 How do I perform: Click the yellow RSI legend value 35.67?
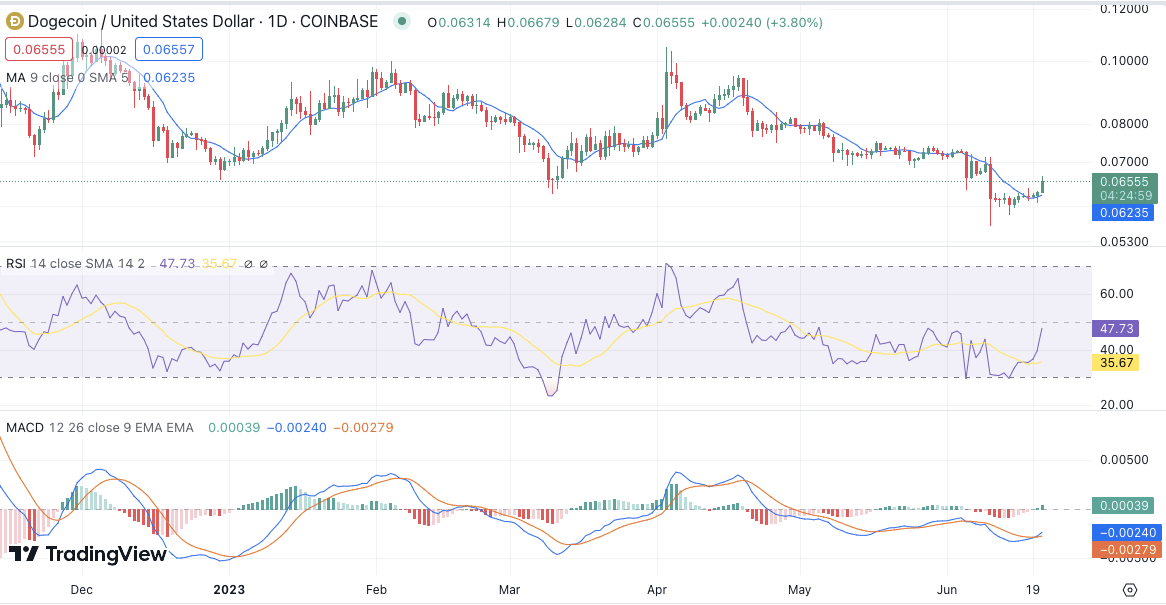pos(219,264)
